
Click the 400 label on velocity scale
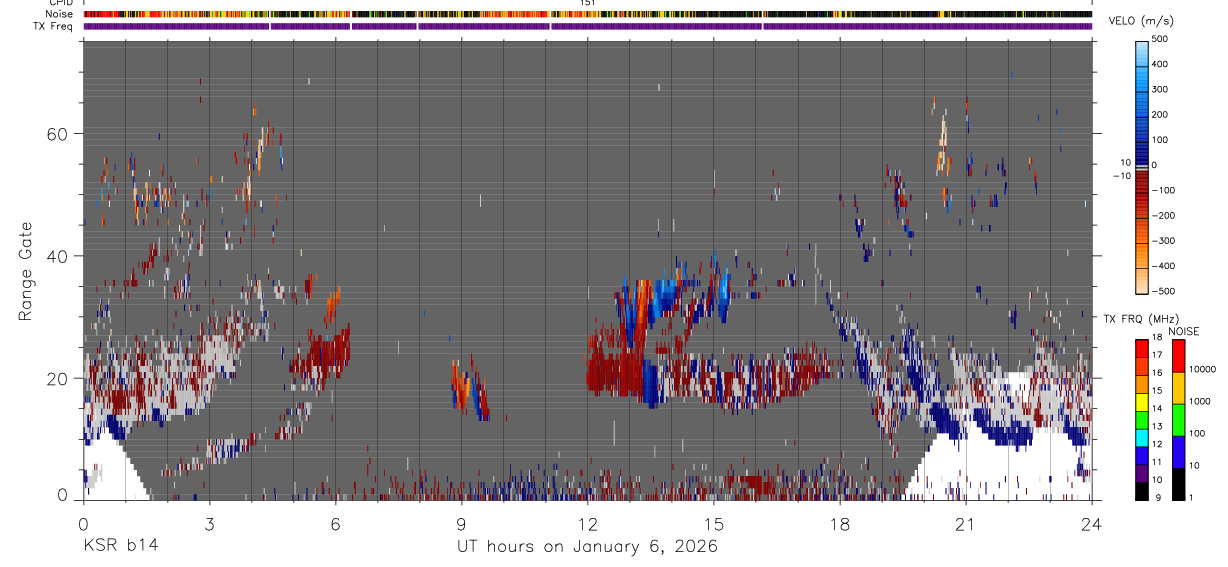click(x=1162, y=64)
